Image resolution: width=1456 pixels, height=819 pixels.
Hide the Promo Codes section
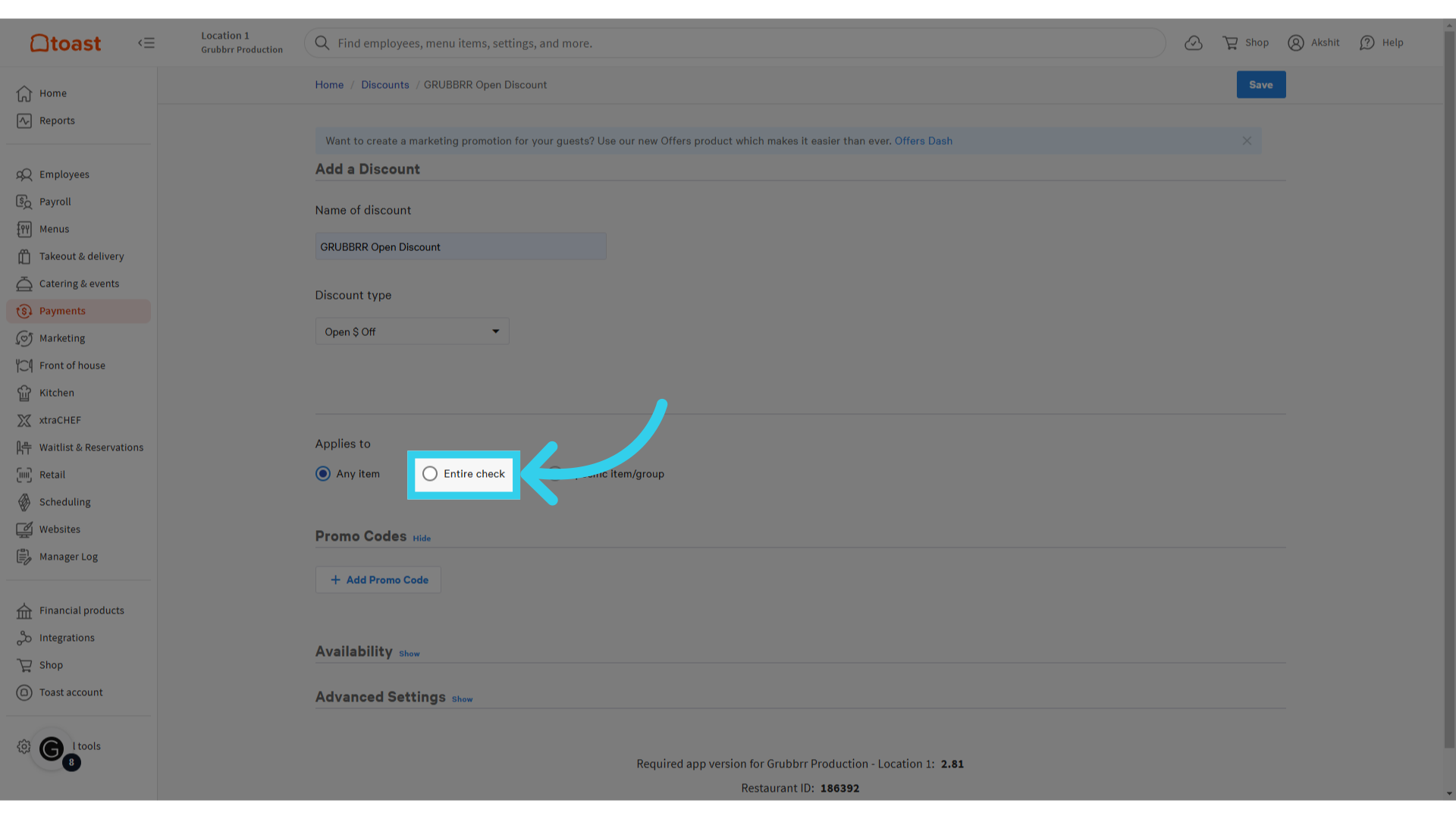point(422,538)
